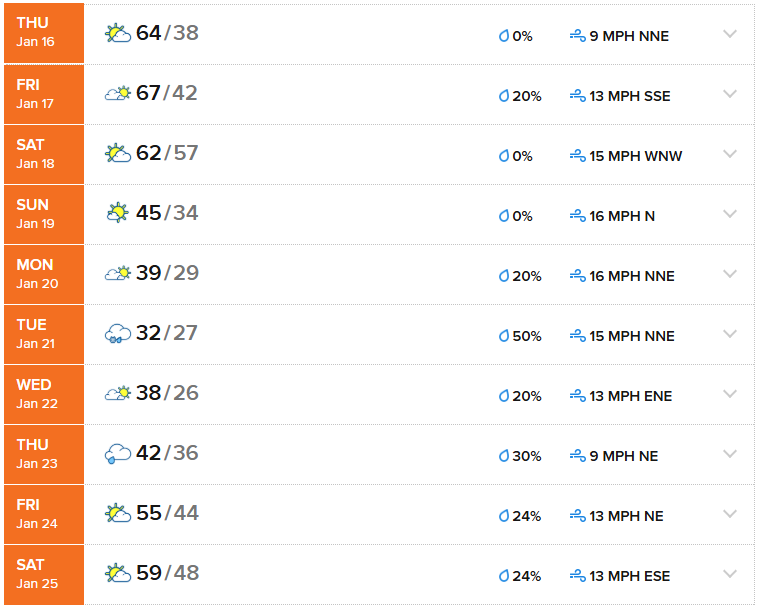757x608 pixels.
Task: Click the wind icon beside 16 MPH N
Action: (x=577, y=216)
